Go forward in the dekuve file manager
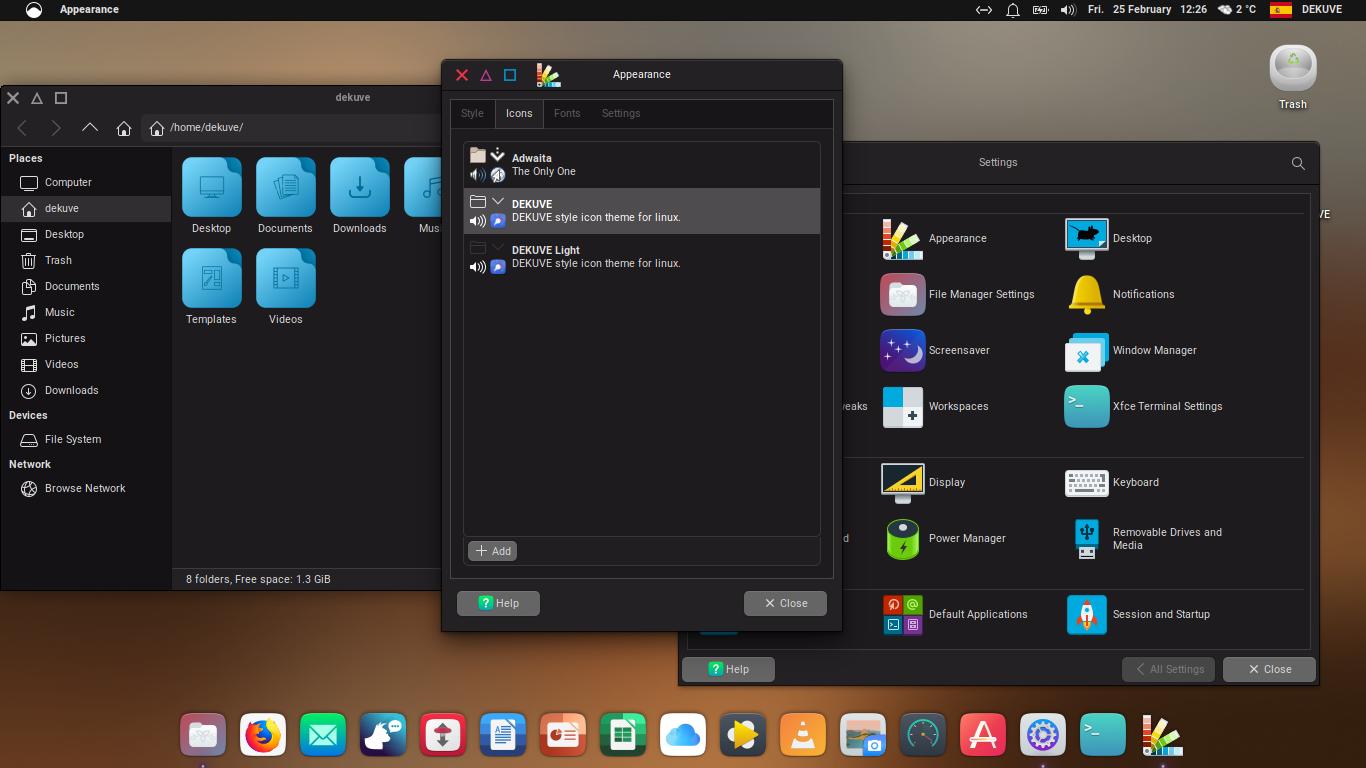Screen dimensions: 1366x768 [x=56, y=128]
